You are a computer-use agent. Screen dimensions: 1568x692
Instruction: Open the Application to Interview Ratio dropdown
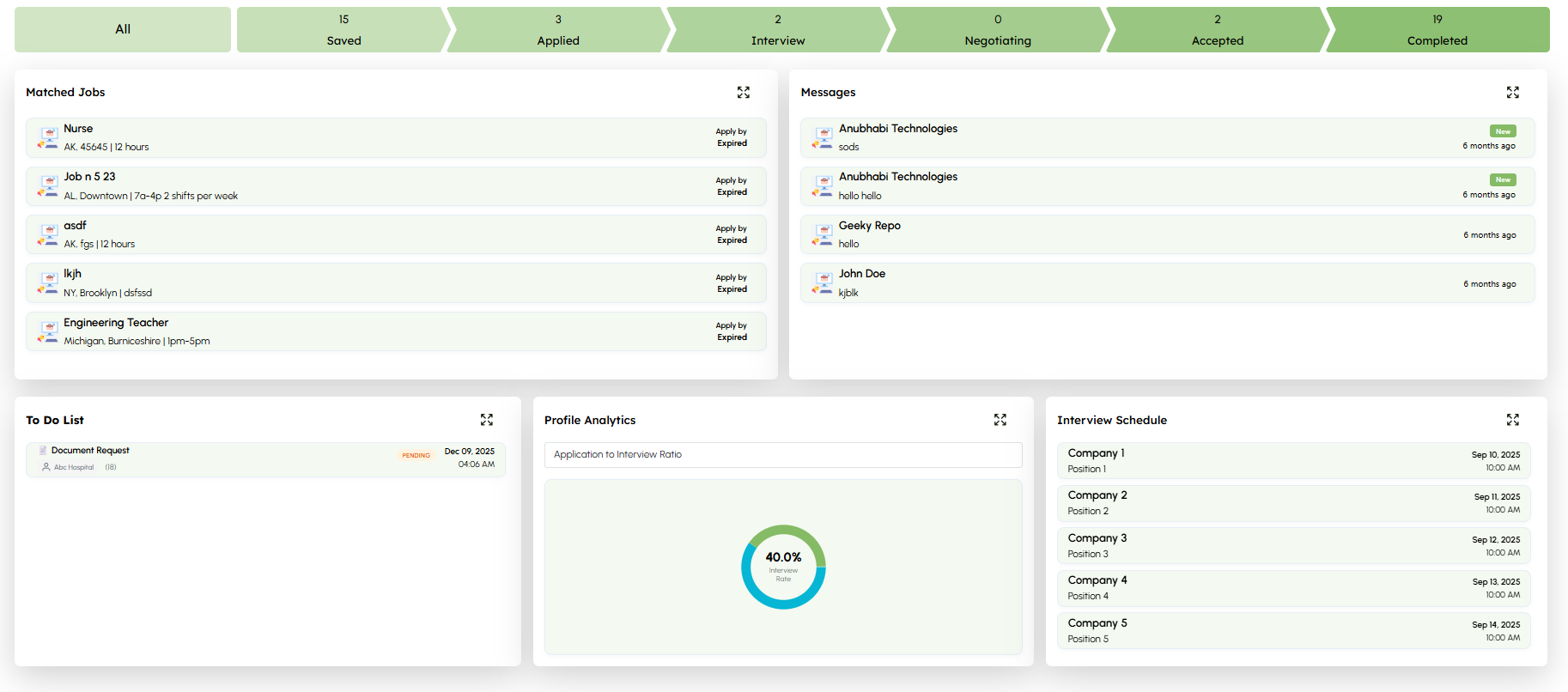[782, 455]
